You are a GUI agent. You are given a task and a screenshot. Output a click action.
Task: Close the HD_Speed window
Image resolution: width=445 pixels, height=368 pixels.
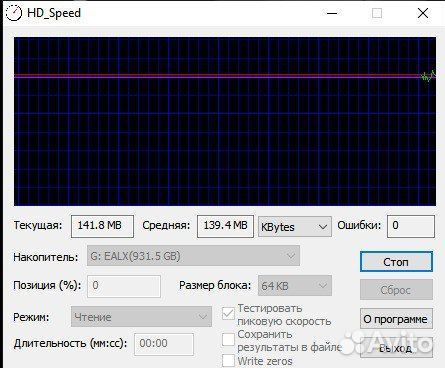point(423,13)
